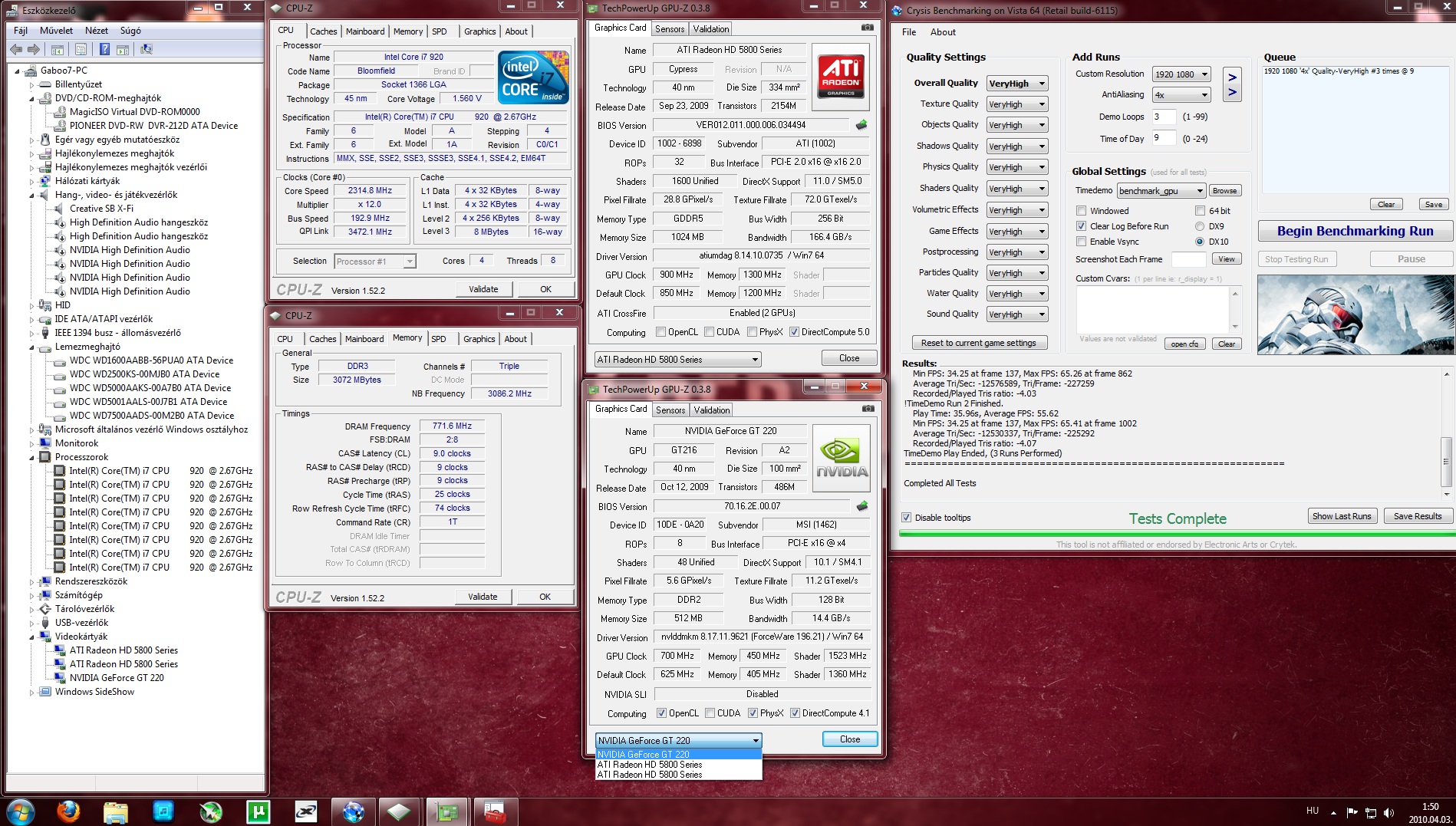Open the properties sheet icon in Eszközkezelő toolbar

click(x=81, y=49)
